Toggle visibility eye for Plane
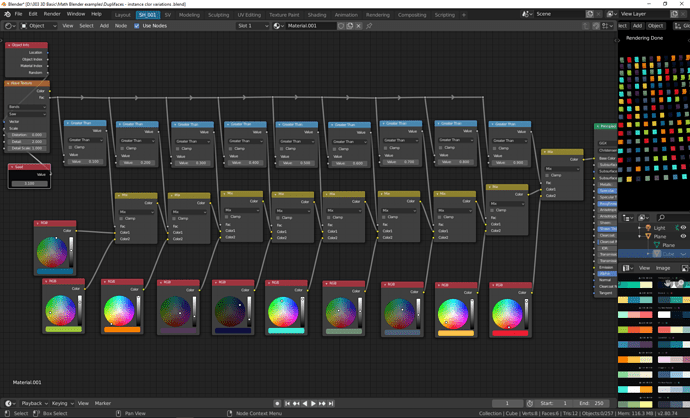 point(683,236)
